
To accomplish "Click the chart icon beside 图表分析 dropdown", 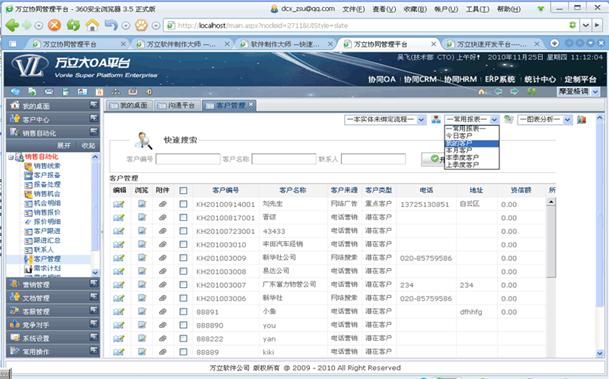I will pyautogui.click(x=581, y=120).
